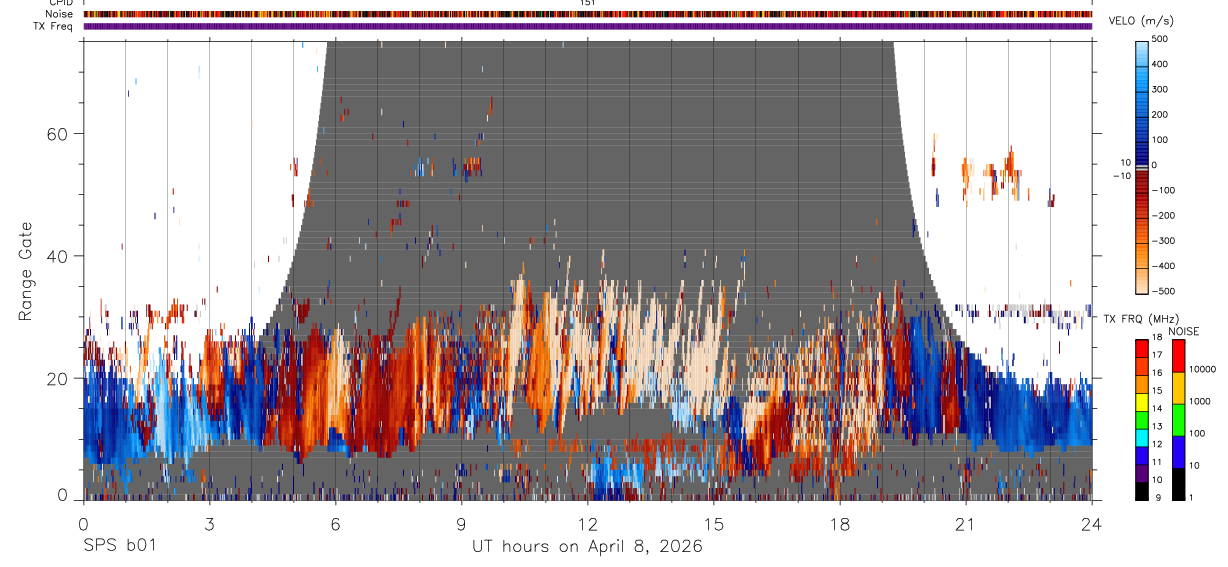This screenshot has width=1228, height=567.
Task: Click the 'NOISE' legend title
Action: tap(1184, 331)
